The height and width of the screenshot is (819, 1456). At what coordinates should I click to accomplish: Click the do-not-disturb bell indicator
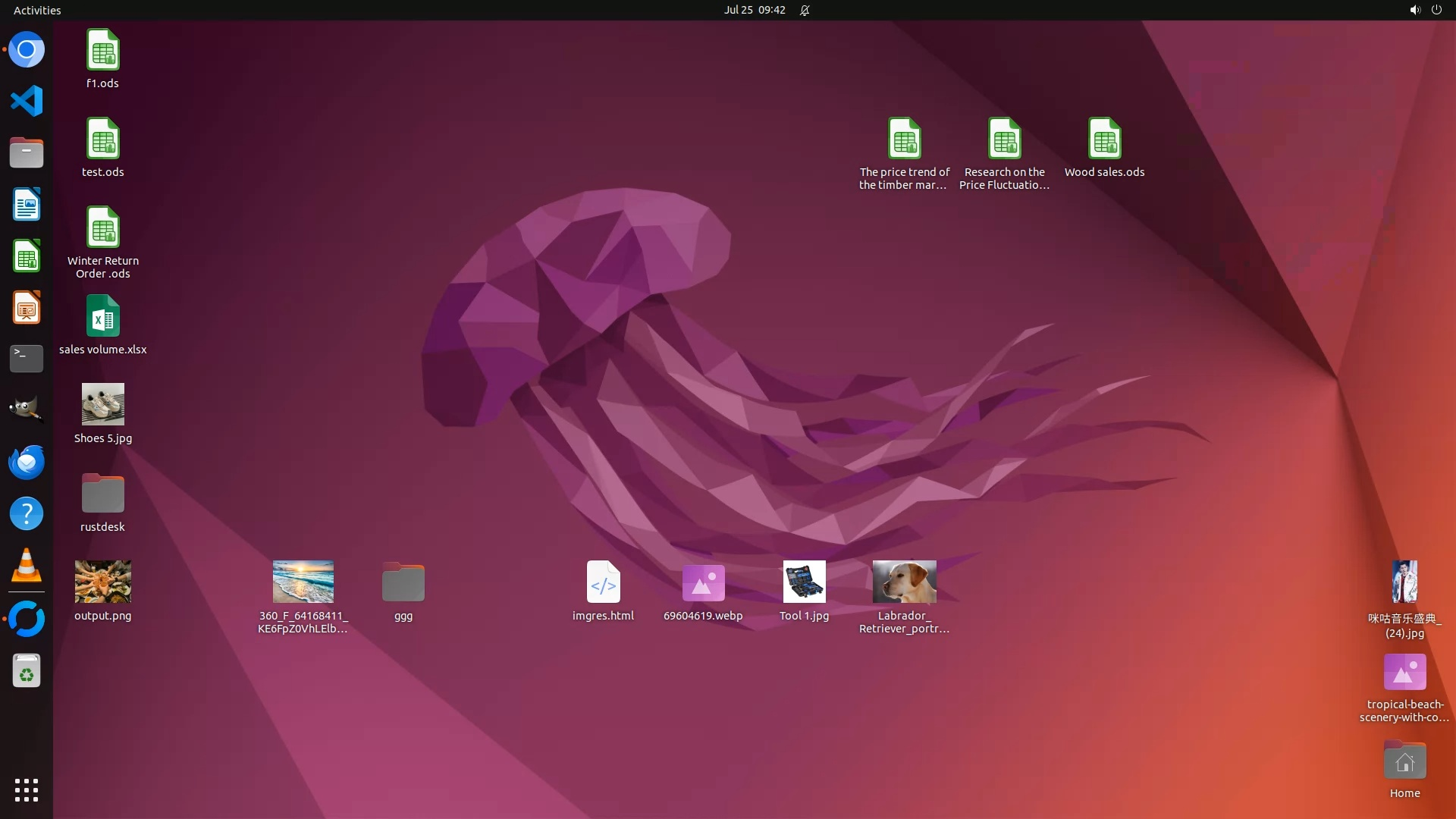pyautogui.click(x=805, y=10)
